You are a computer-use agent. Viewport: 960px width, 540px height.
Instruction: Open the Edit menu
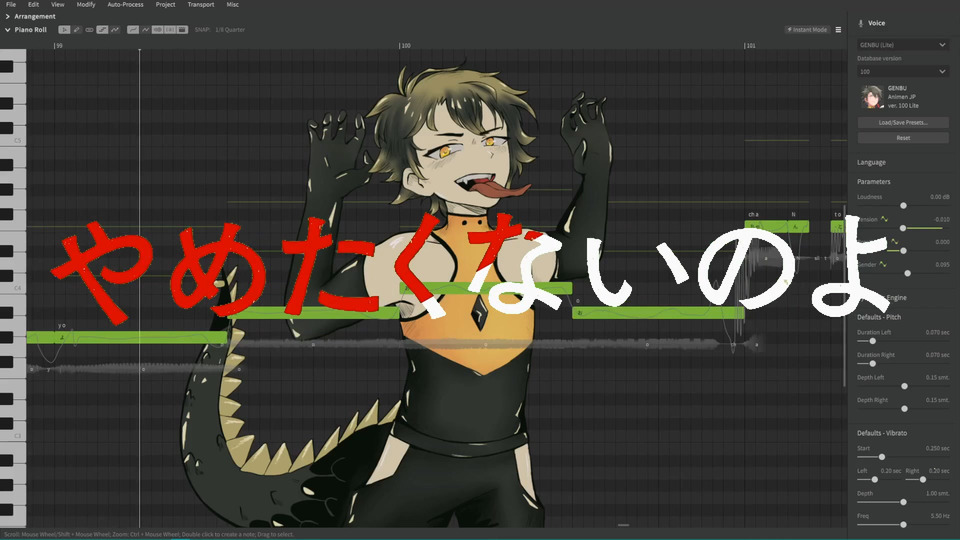click(34, 4)
